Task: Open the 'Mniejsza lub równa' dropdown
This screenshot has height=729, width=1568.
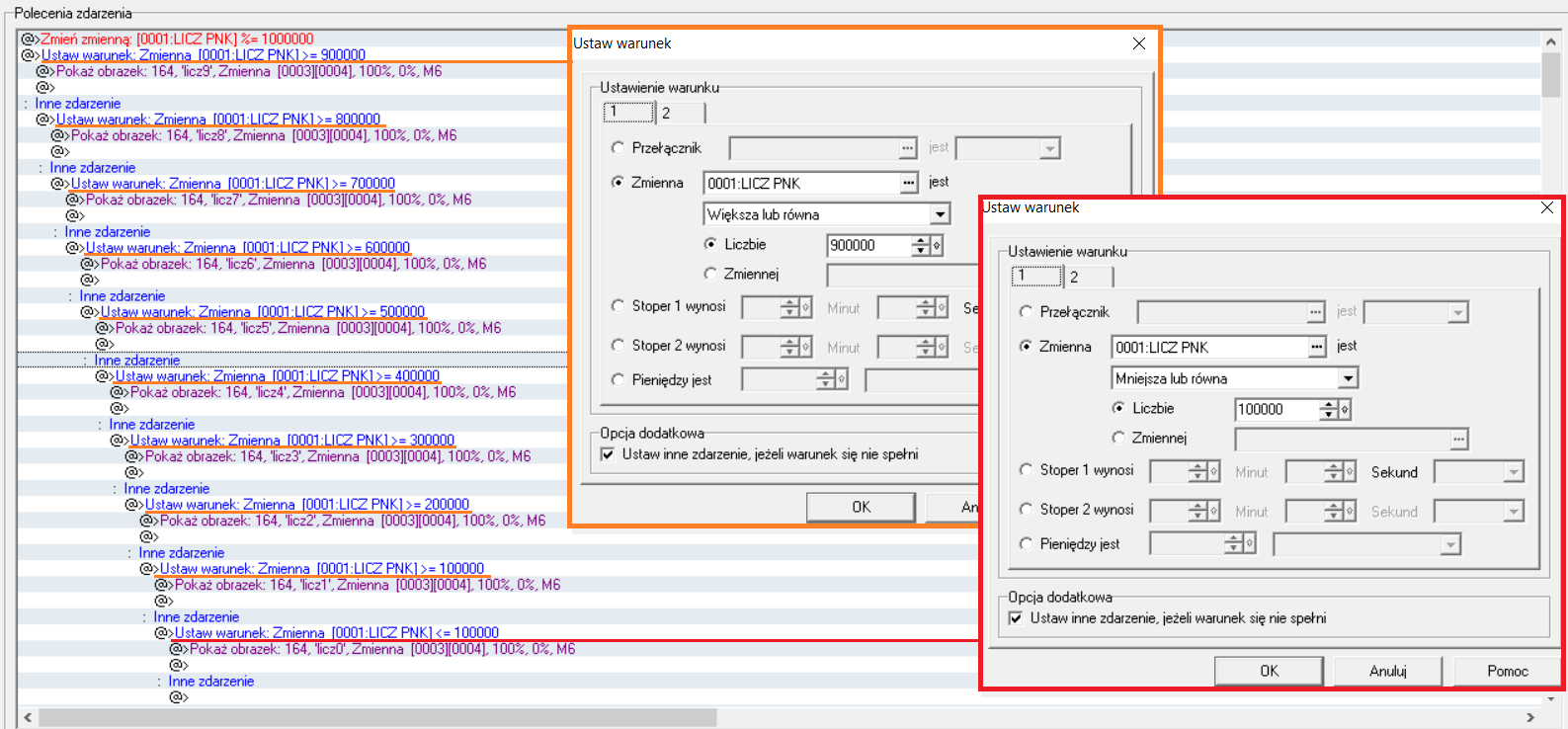Action: [1348, 378]
